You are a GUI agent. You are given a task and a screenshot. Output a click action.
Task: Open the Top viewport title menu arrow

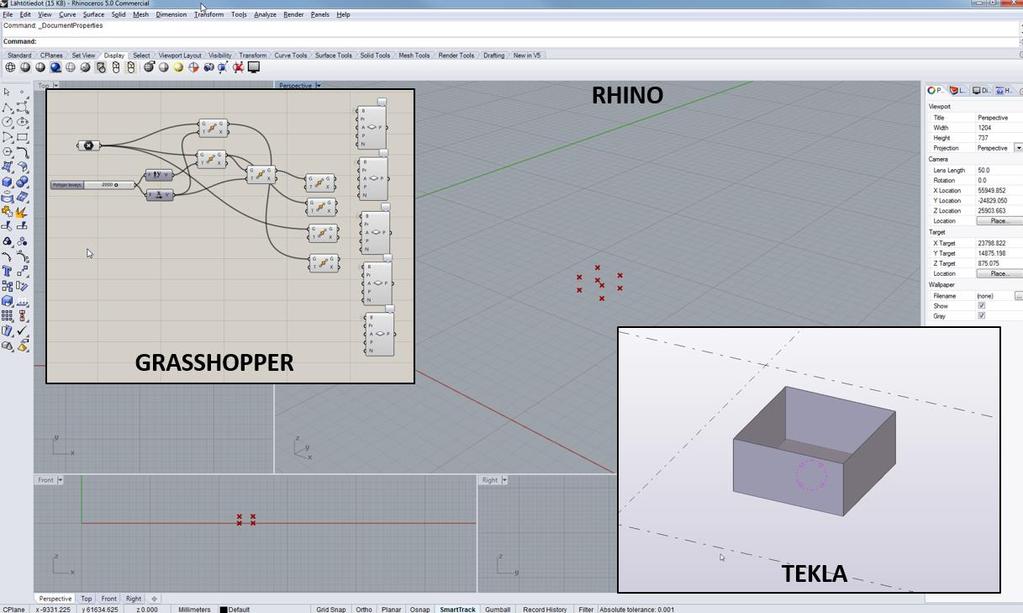coord(56,85)
